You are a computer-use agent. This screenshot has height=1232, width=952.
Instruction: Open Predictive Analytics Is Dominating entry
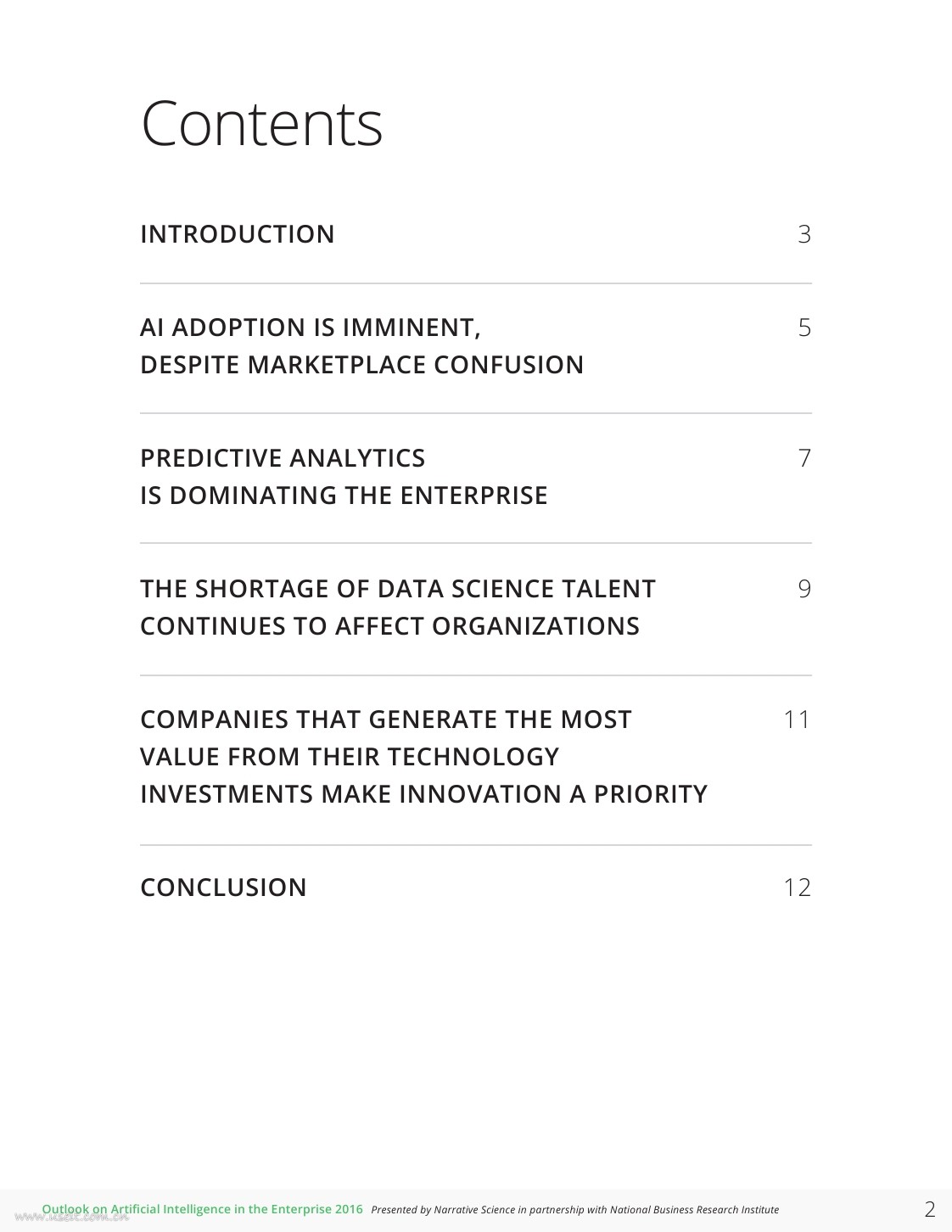tap(344, 477)
